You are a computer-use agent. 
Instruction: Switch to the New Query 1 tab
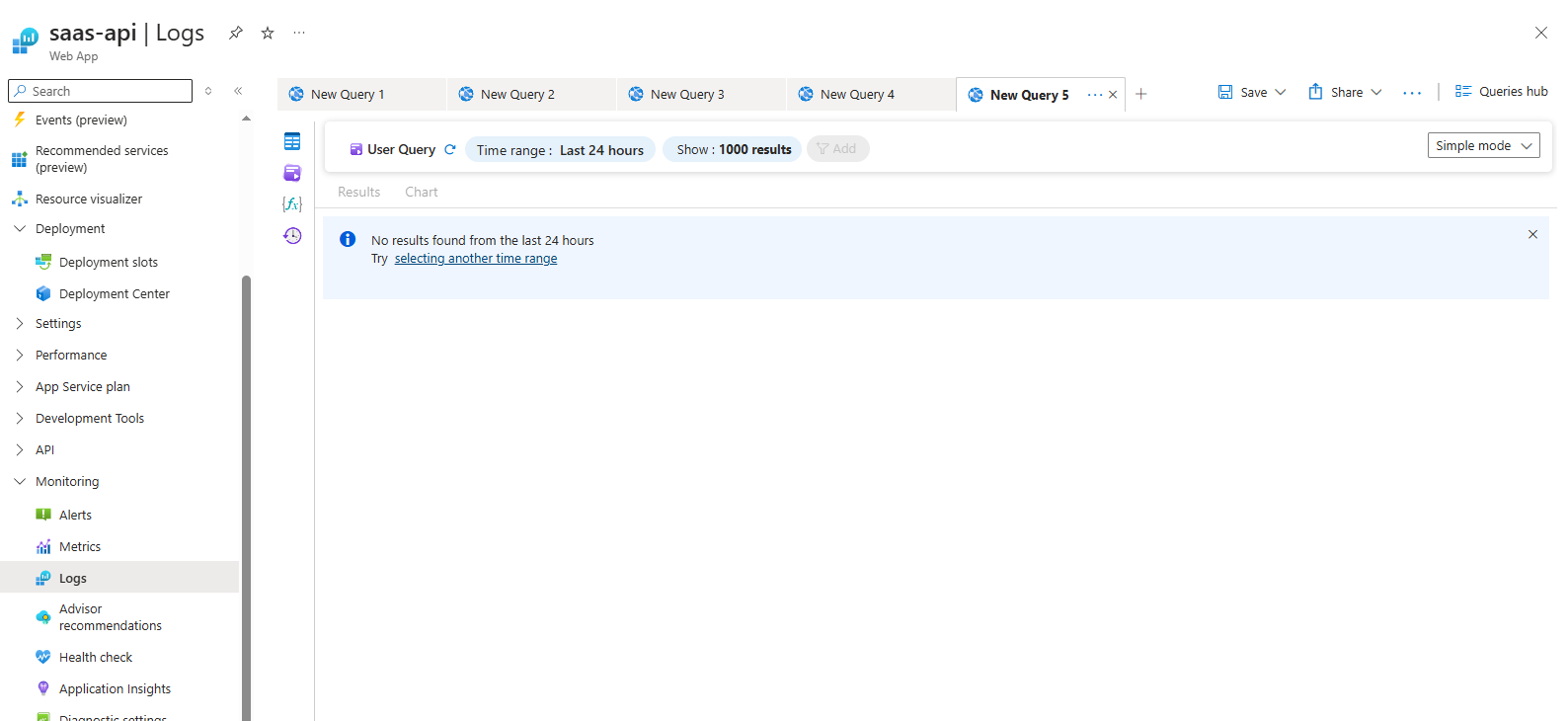pyautogui.click(x=361, y=95)
